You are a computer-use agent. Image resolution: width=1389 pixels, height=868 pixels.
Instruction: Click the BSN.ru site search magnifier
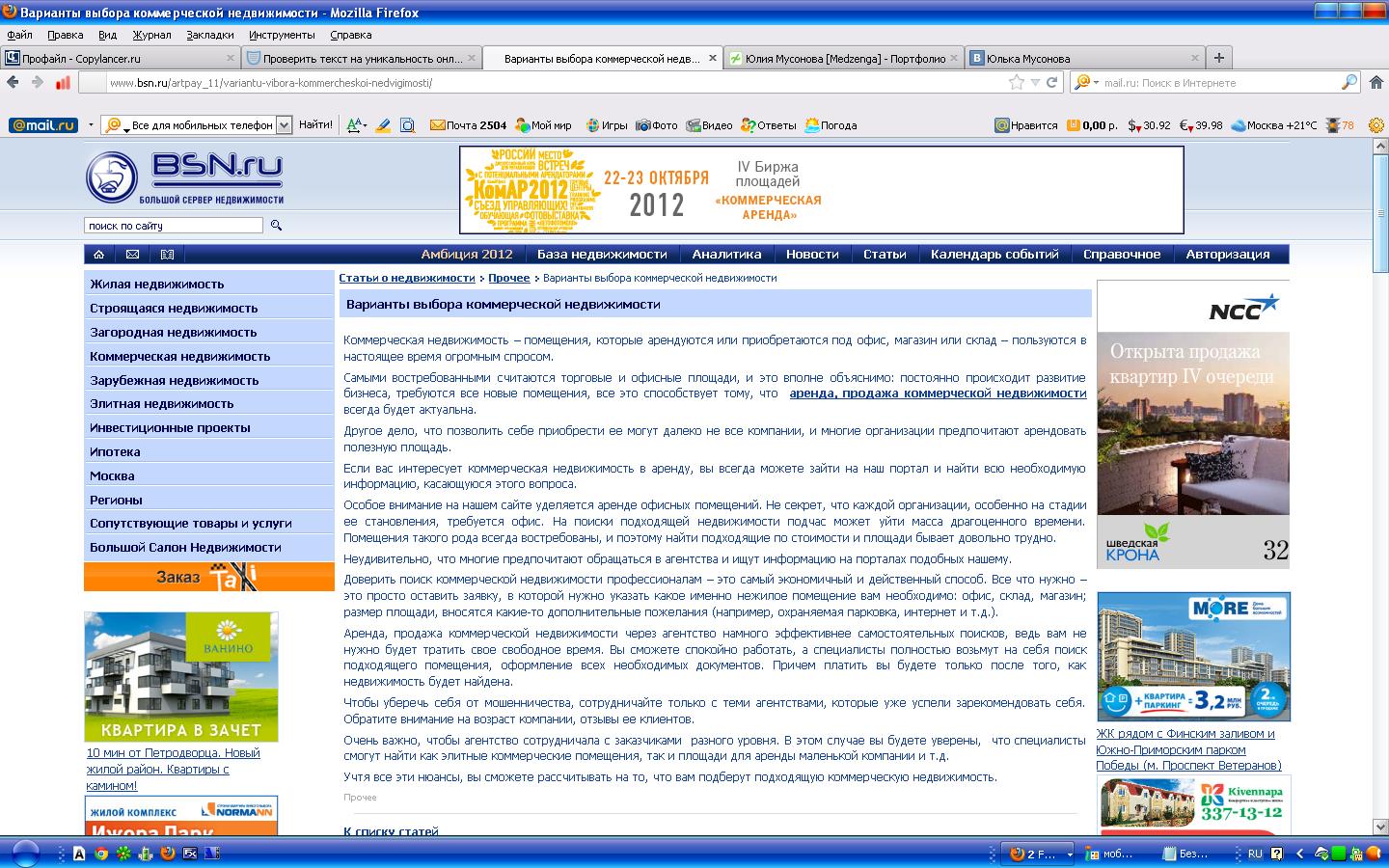point(276,226)
